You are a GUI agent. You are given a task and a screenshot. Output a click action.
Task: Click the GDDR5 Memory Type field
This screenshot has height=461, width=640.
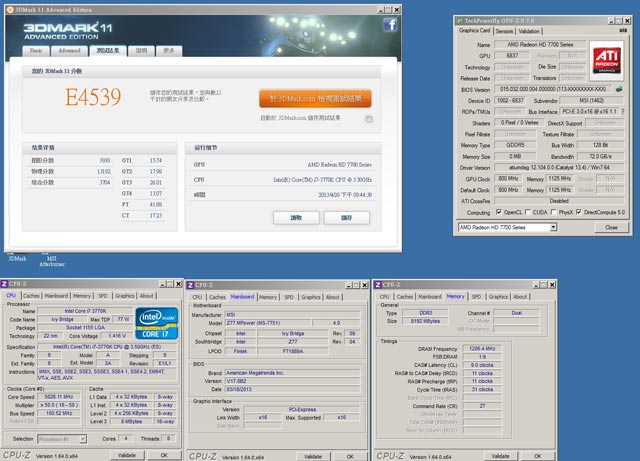point(515,145)
